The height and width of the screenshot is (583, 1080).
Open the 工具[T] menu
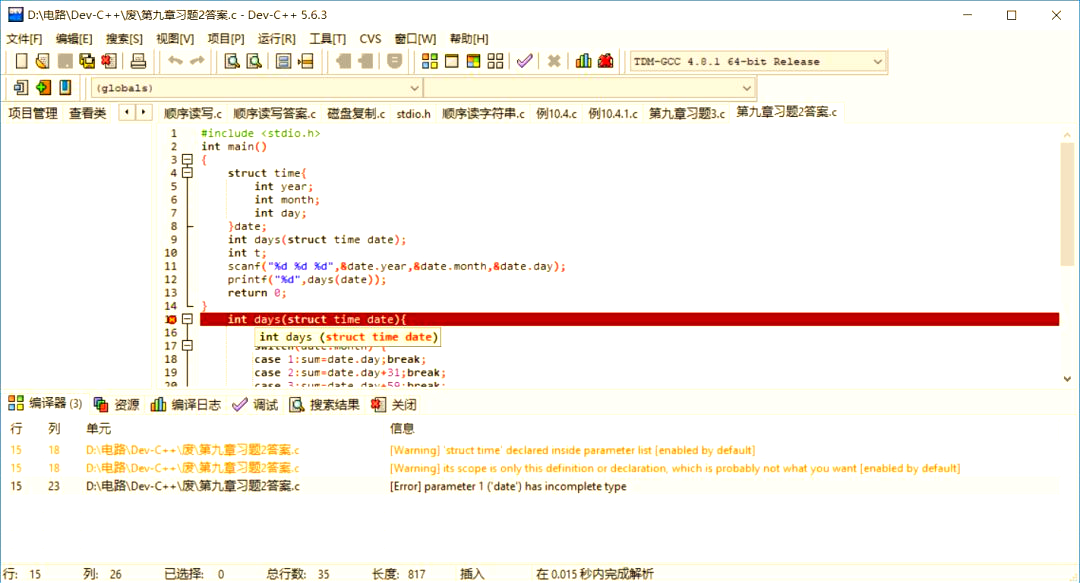pos(327,39)
